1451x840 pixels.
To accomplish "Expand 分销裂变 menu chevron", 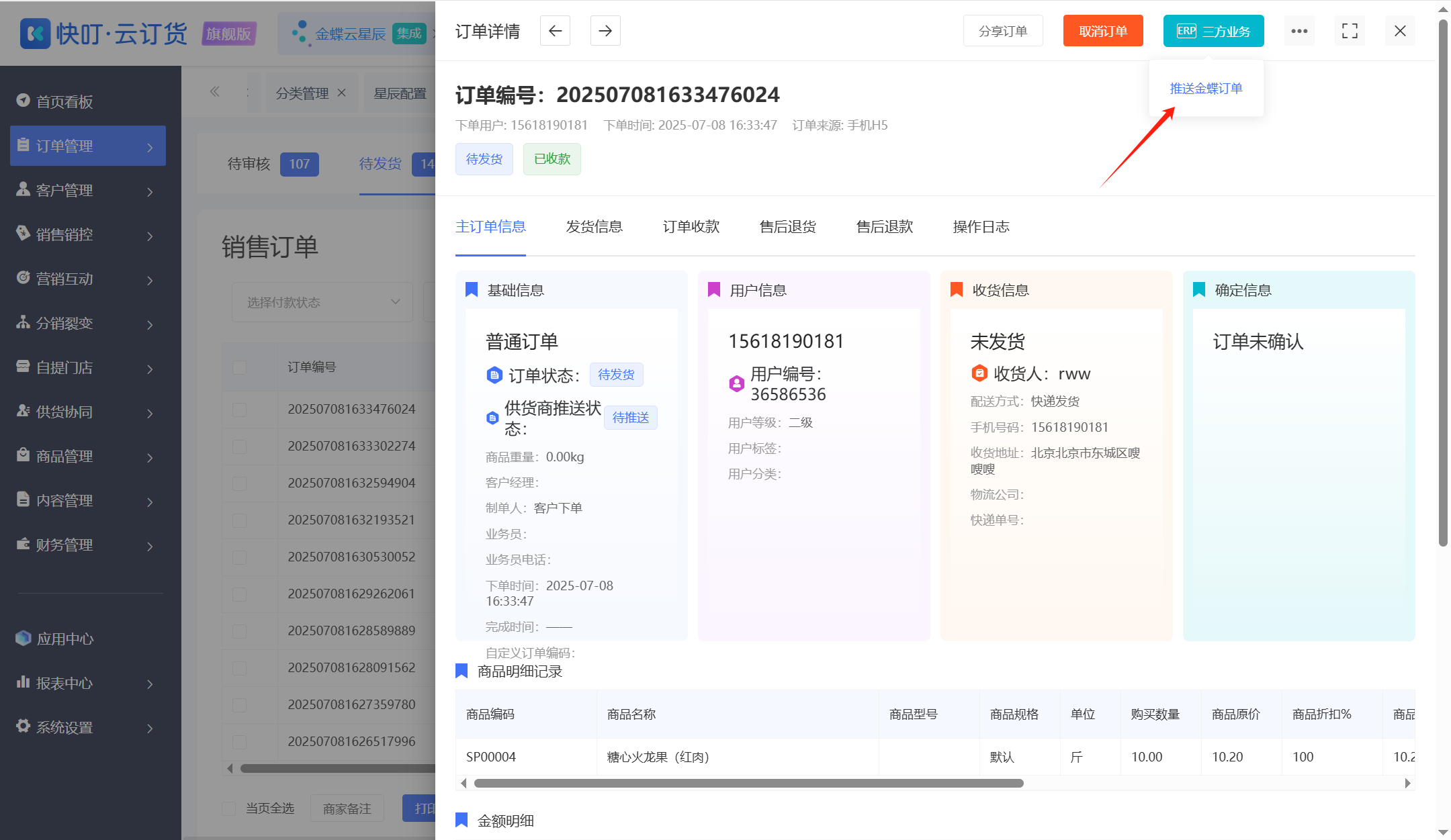I will pos(150,324).
